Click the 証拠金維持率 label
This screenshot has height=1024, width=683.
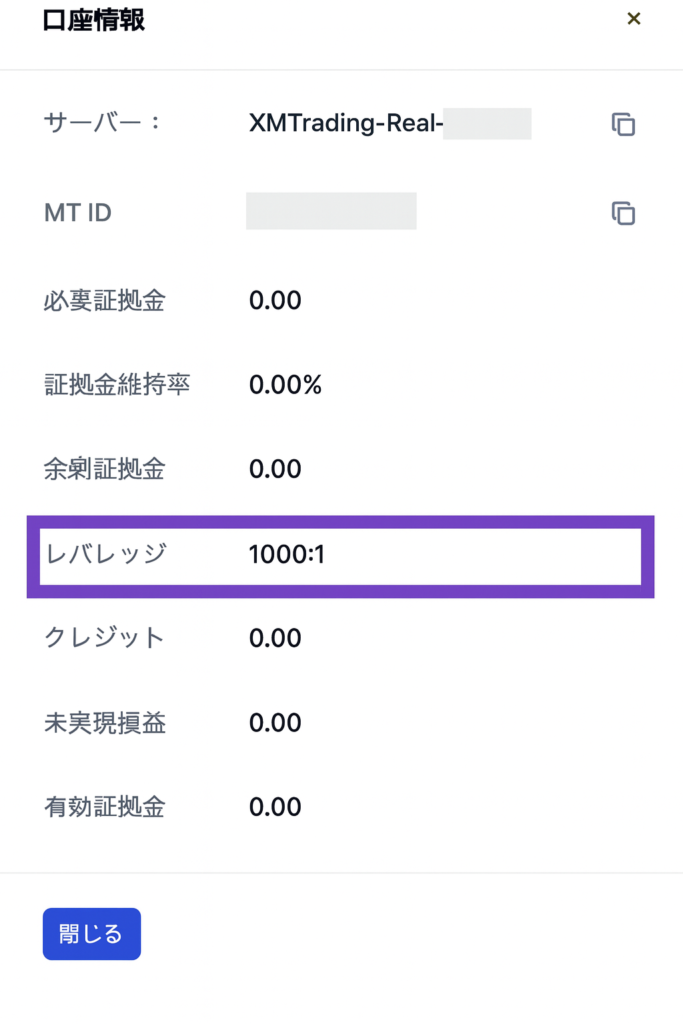click(x=117, y=385)
